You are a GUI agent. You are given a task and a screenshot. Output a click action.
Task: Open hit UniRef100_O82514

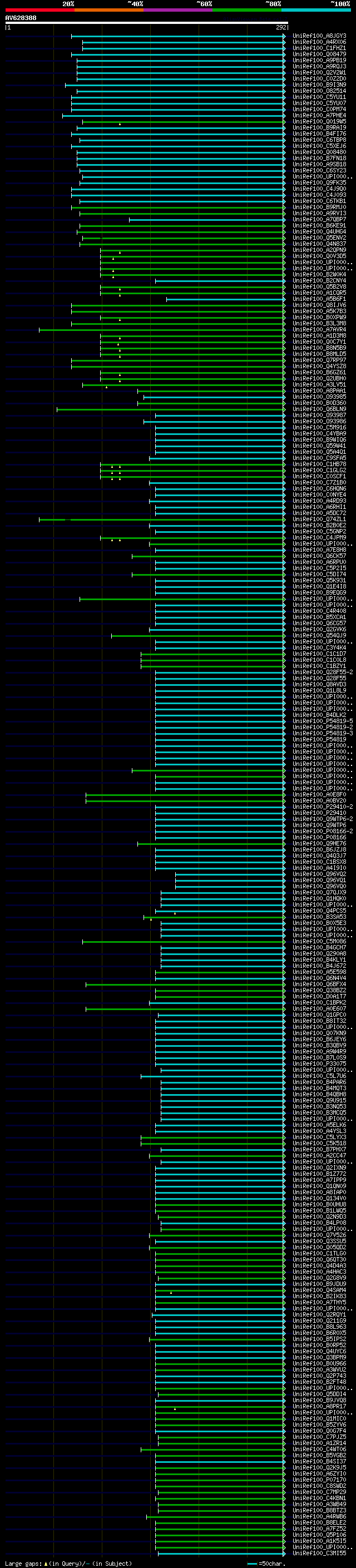319,91
